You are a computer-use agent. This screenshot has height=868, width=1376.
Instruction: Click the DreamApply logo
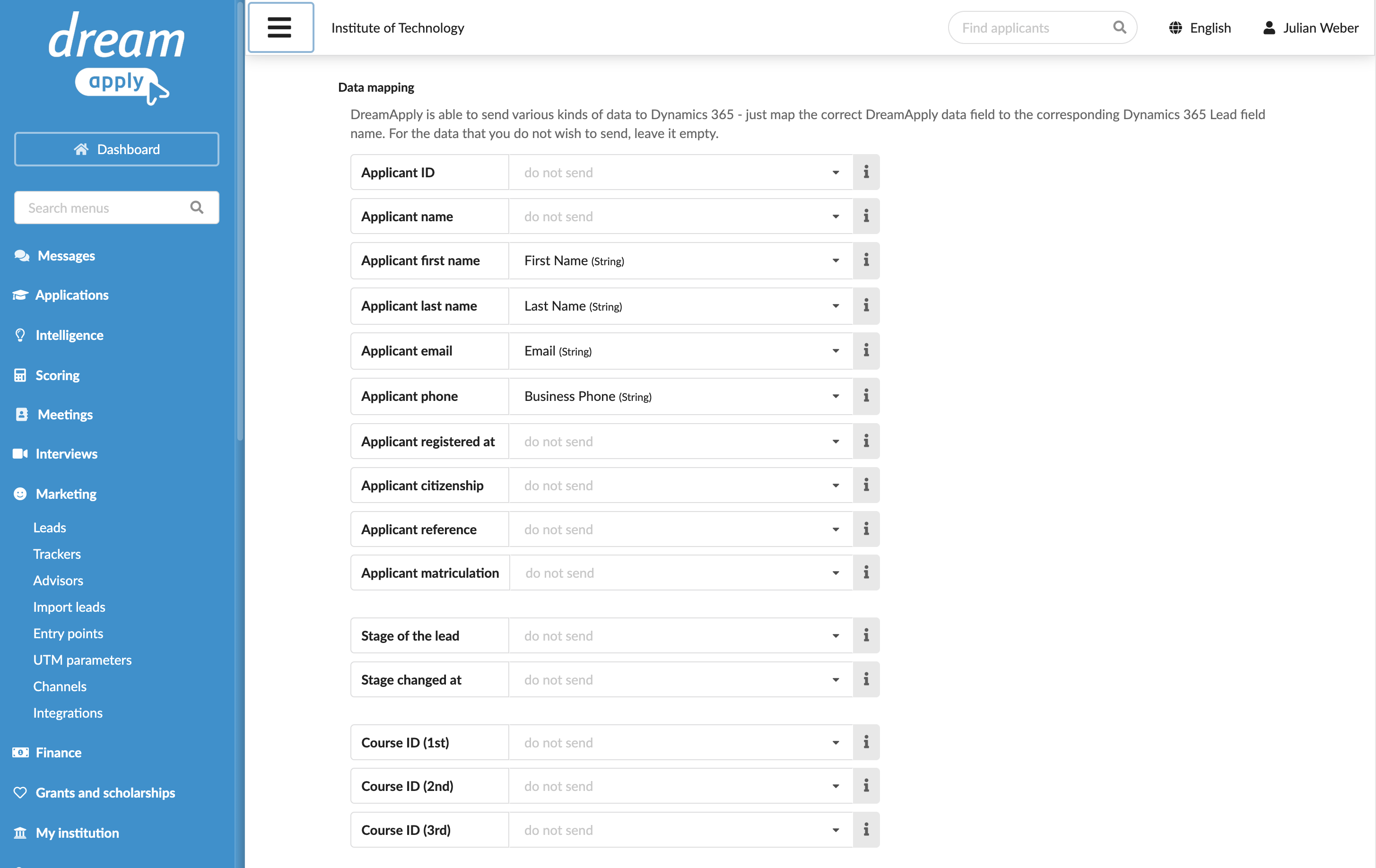coord(117,58)
